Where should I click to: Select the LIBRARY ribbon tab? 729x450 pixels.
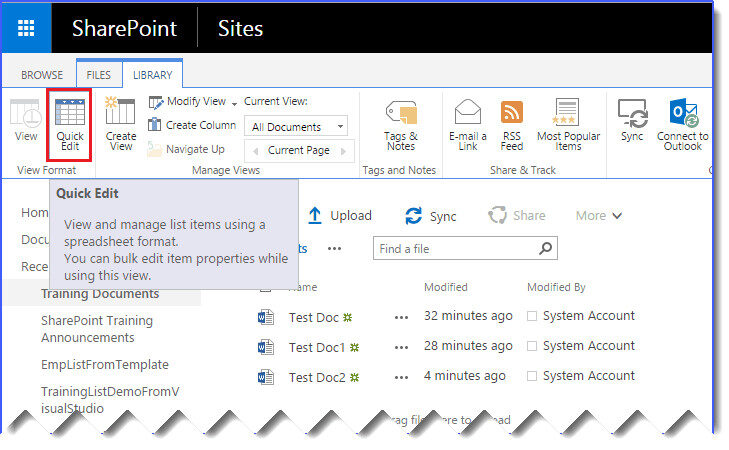pos(152,75)
